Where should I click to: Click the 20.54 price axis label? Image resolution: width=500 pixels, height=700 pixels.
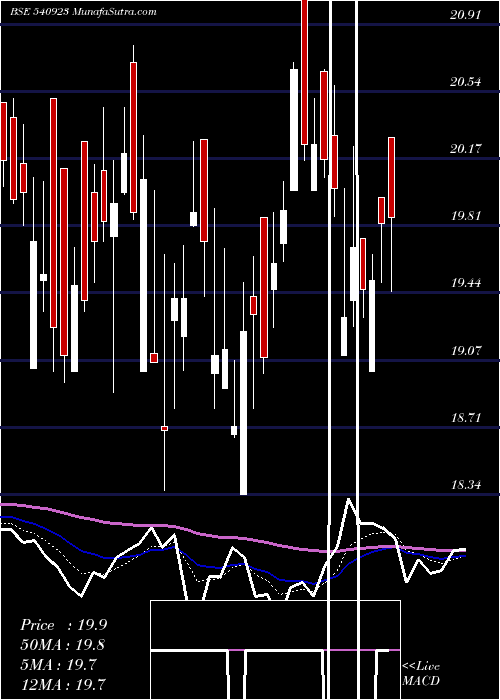pyautogui.click(x=466, y=82)
